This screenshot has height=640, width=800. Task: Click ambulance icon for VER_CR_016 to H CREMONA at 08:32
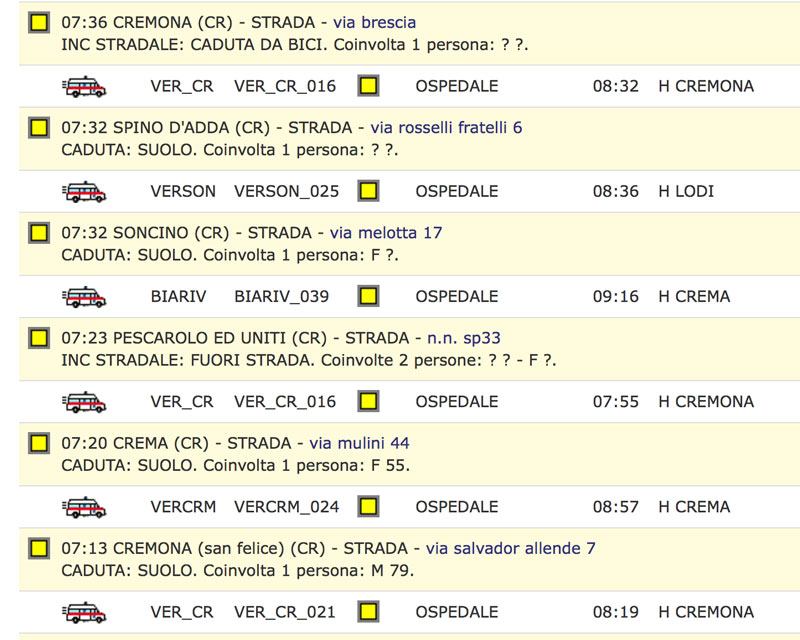(84, 86)
